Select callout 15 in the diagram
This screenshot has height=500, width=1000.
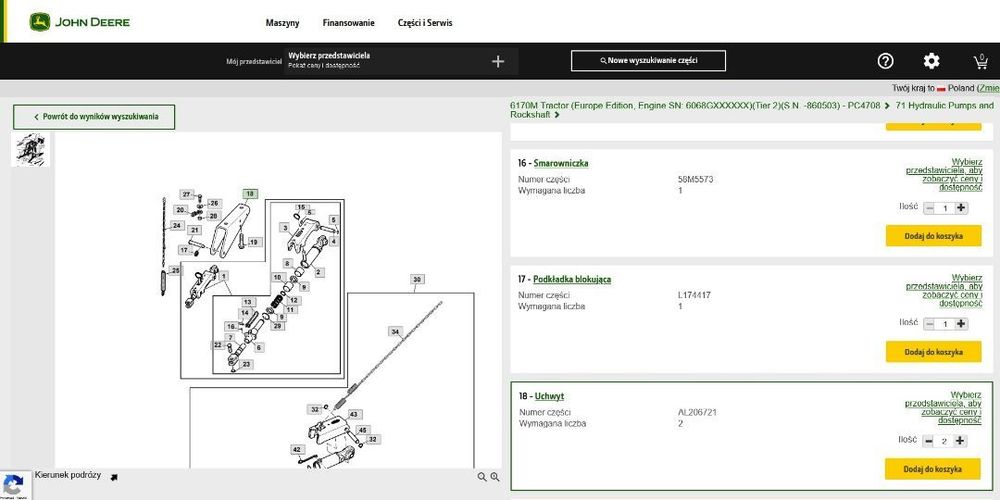coord(301,207)
